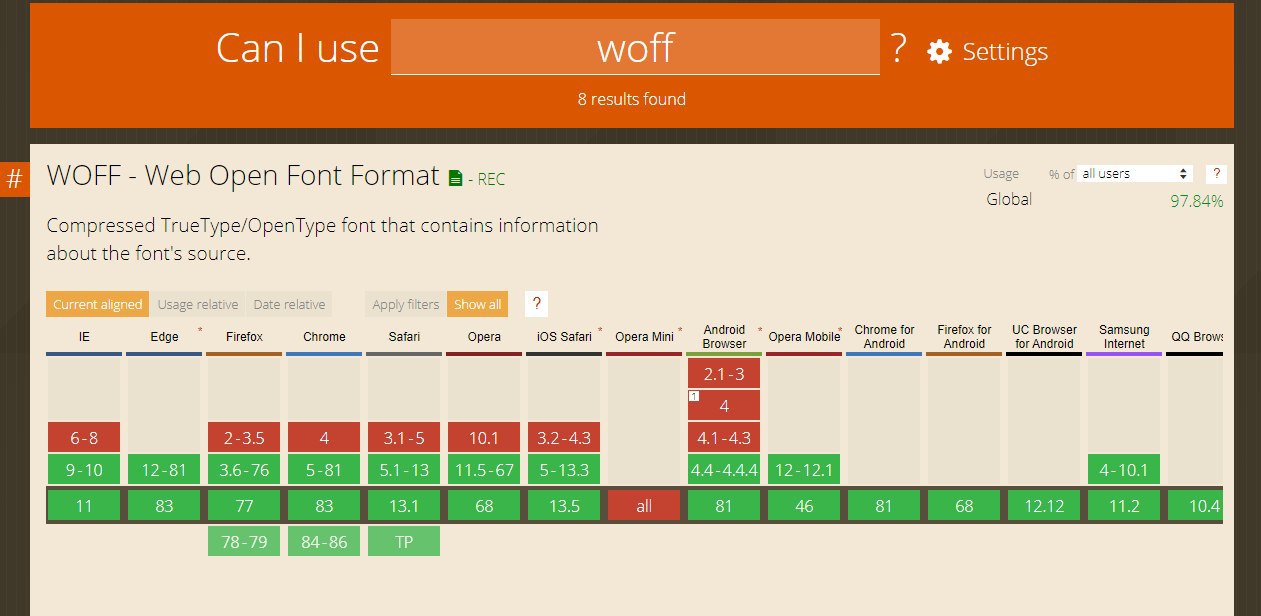
Task: Click the Firefox 3.6-76 cell
Action: pos(244,469)
